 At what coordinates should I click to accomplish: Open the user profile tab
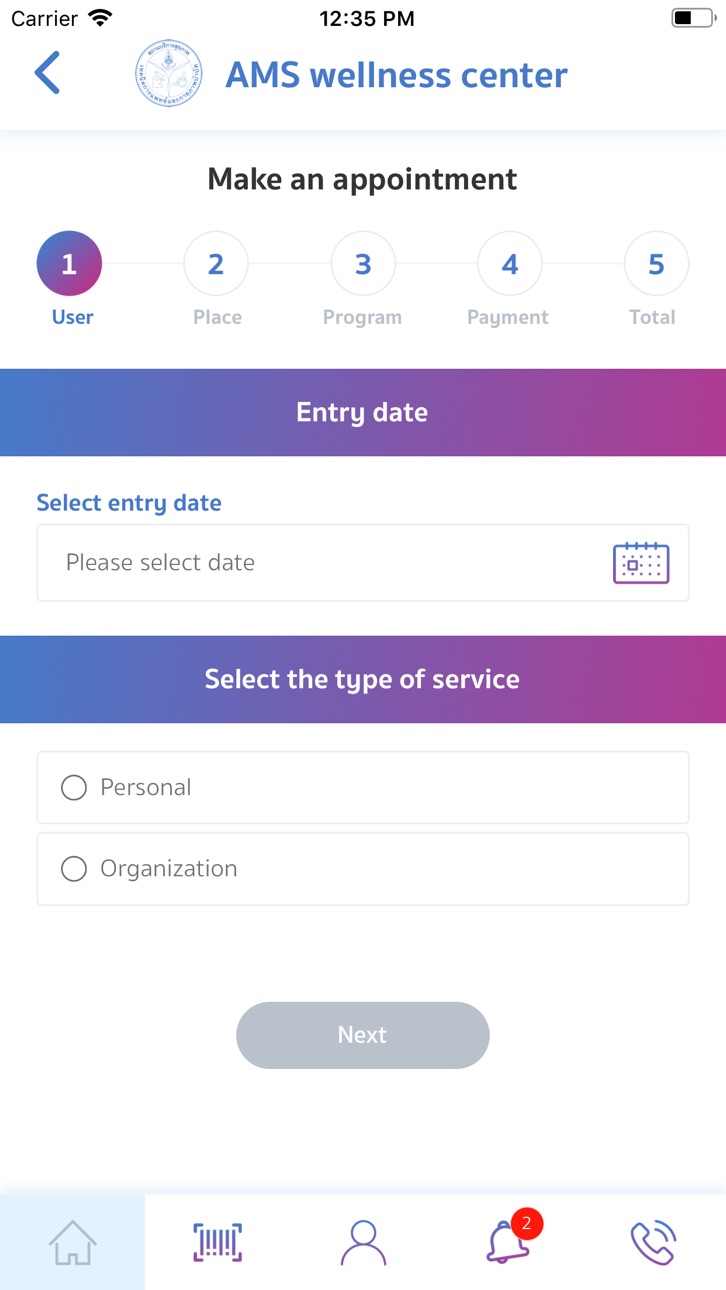[x=363, y=1242]
